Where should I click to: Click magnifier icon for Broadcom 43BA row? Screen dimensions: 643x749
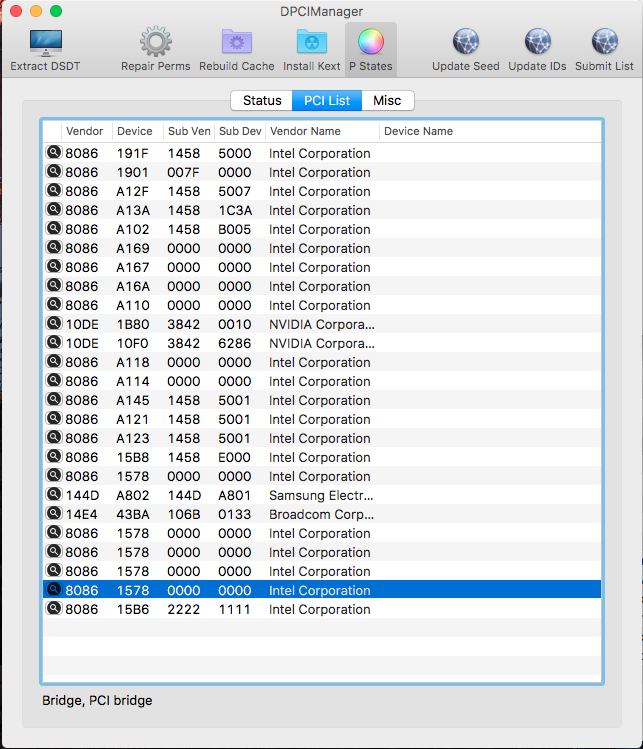[54, 514]
